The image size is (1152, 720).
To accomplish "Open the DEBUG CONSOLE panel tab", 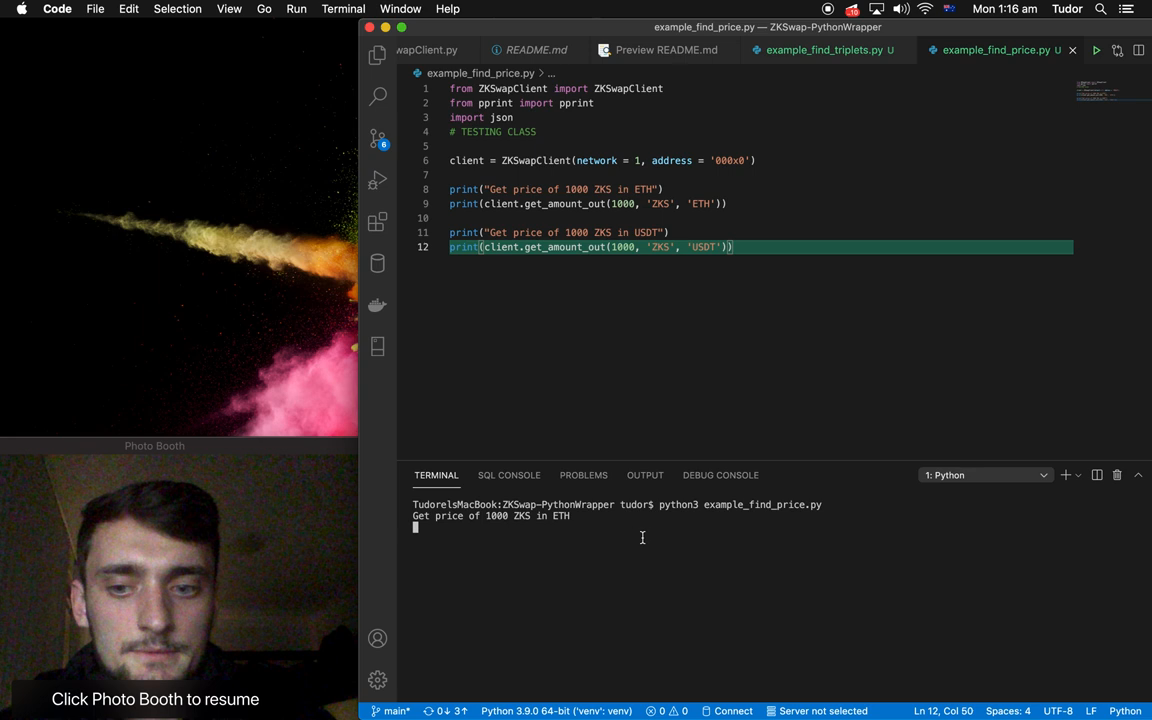I will 721,475.
